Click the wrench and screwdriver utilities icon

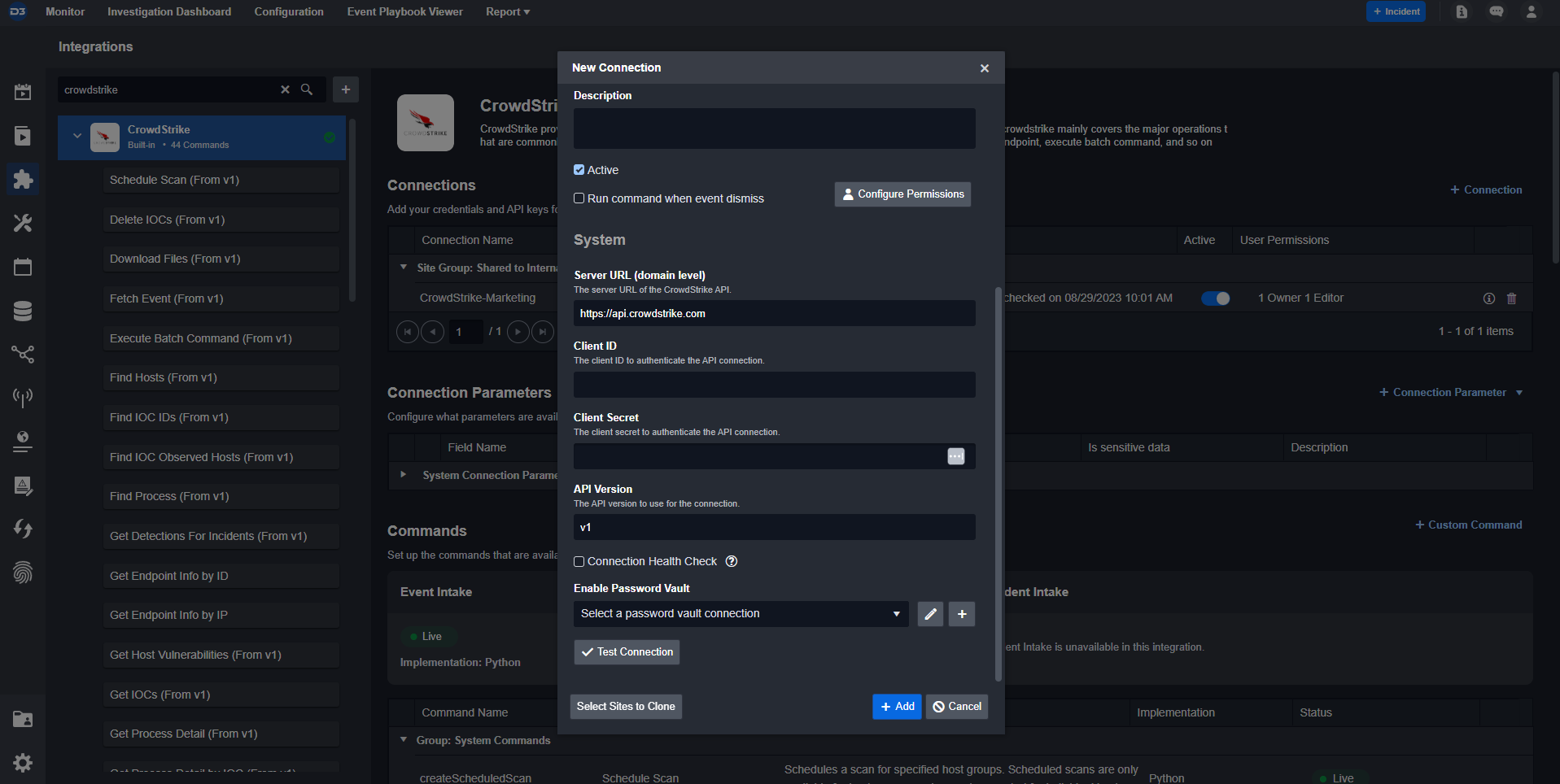pos(23,223)
